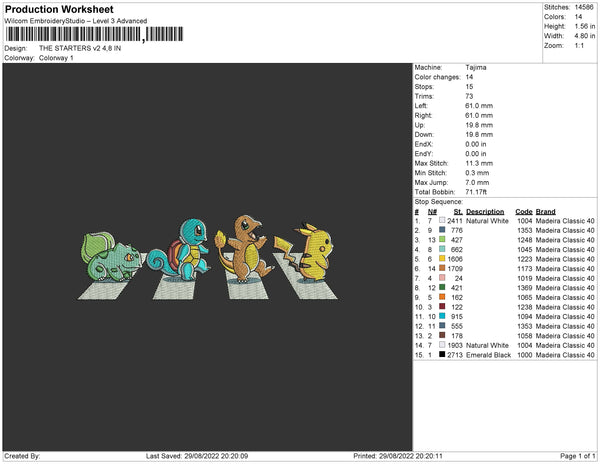Click thread code 1369

(x=525, y=288)
